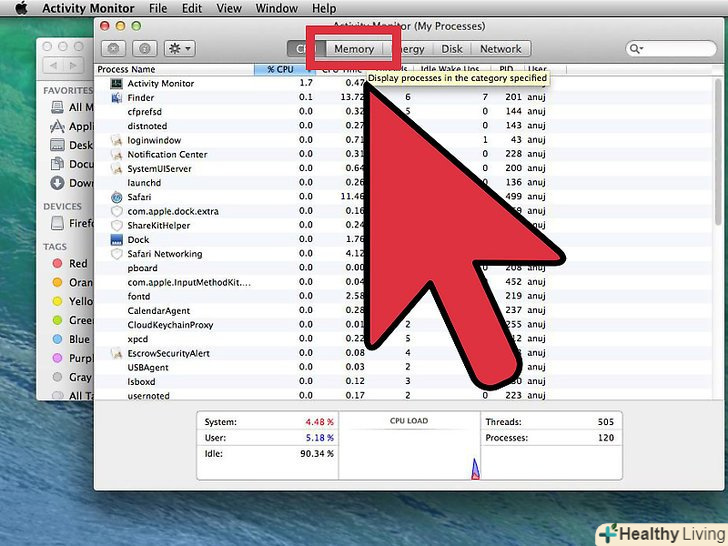This screenshot has height=546, width=728.
Task: Click Finder forward button in background window
Action: pyautogui.click(x=73, y=65)
